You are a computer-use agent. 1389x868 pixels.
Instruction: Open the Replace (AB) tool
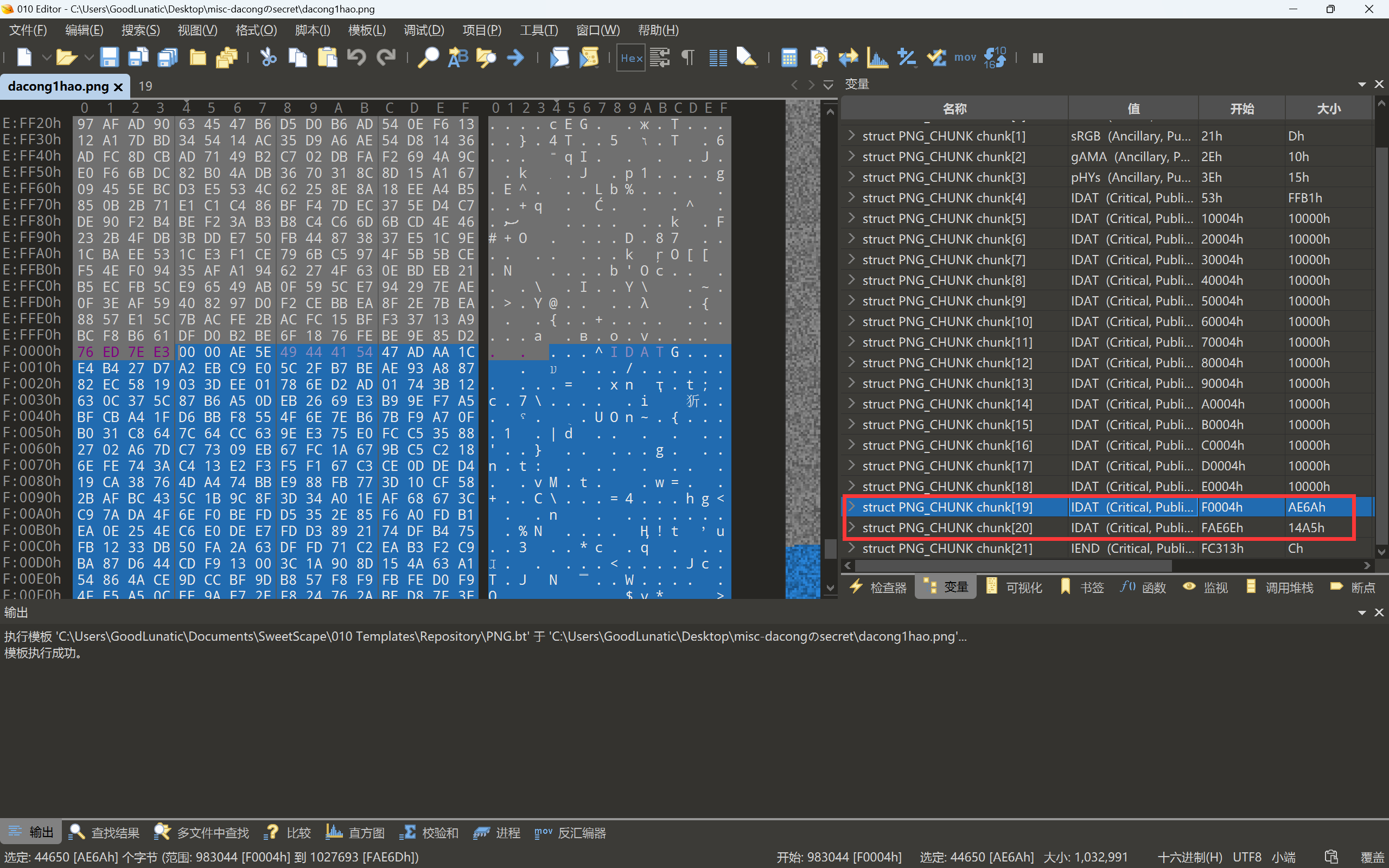(x=457, y=58)
